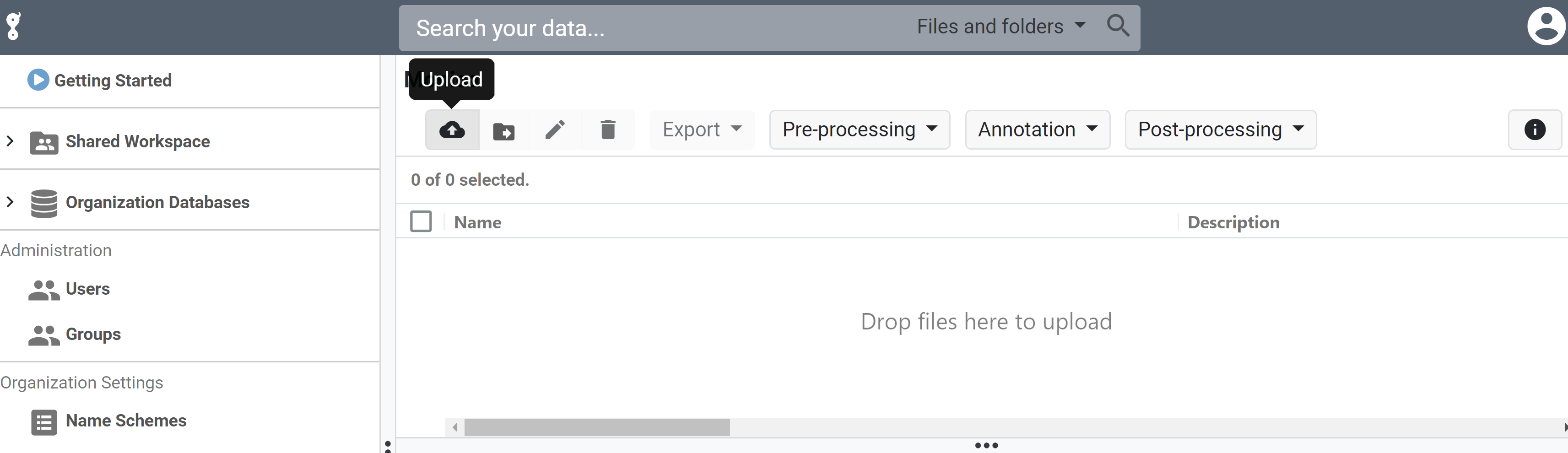Open the Post-processing dropdown menu
The height and width of the screenshot is (453, 1568).
tap(1220, 129)
